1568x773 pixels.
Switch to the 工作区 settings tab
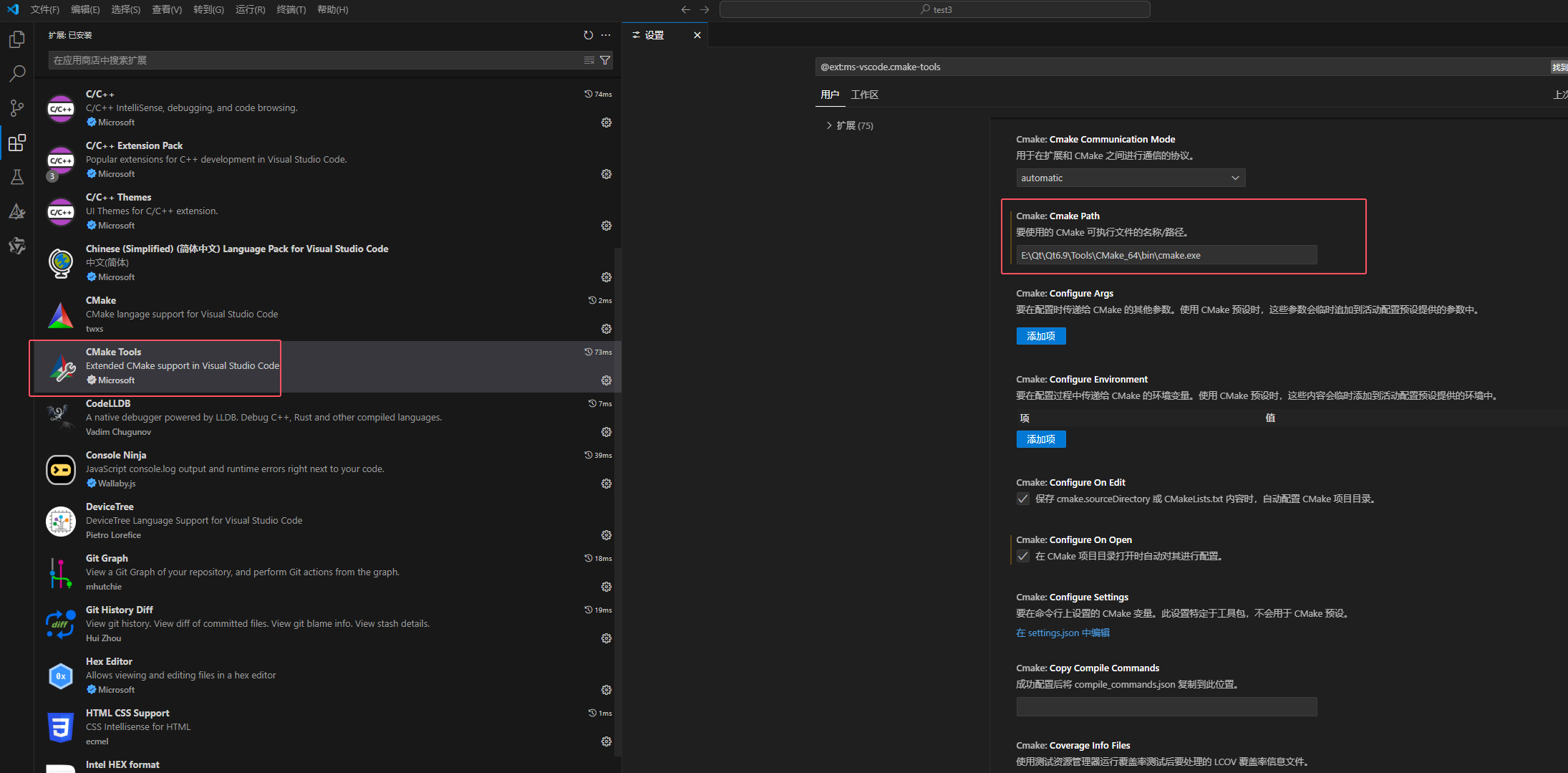(864, 95)
